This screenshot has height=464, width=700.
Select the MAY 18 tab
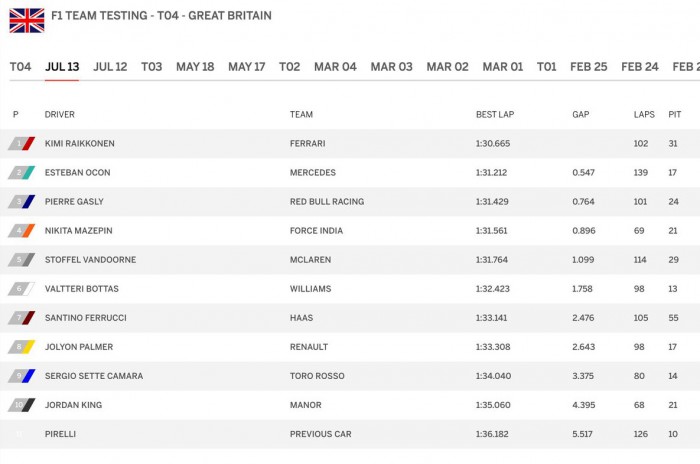[195, 67]
